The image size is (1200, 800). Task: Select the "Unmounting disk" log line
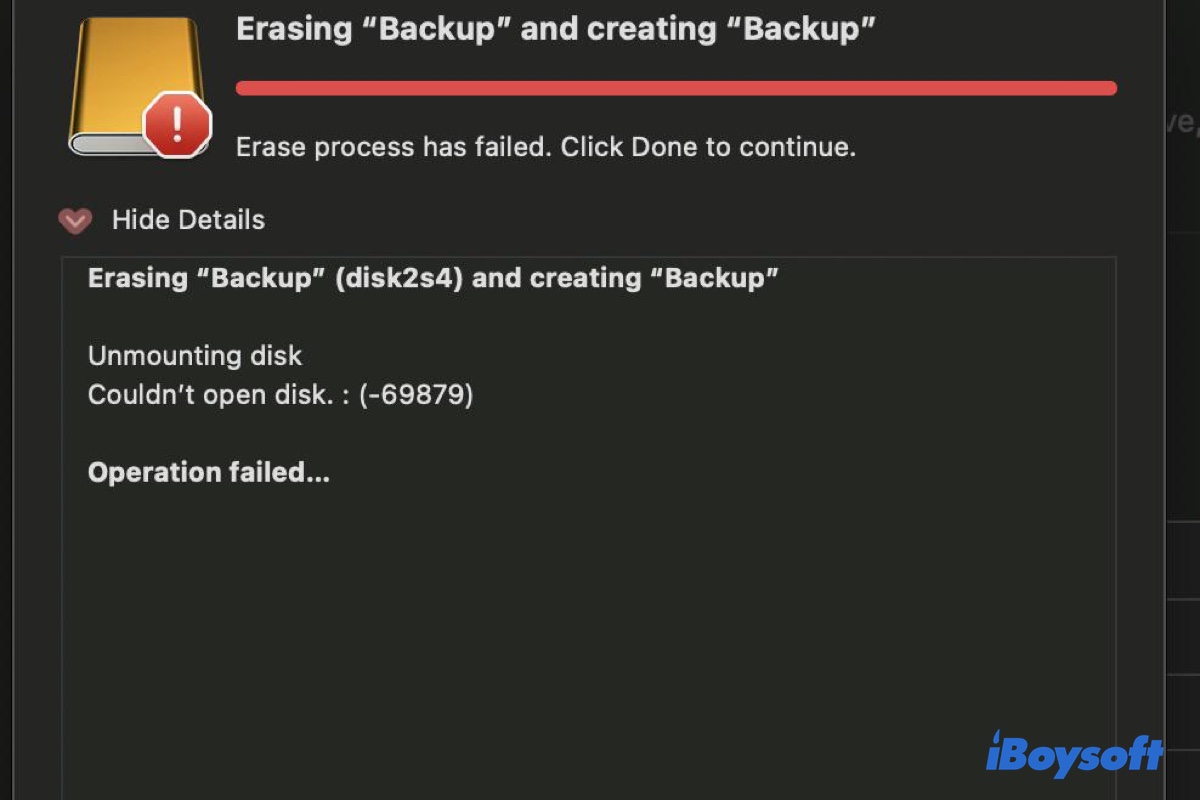[x=195, y=356]
